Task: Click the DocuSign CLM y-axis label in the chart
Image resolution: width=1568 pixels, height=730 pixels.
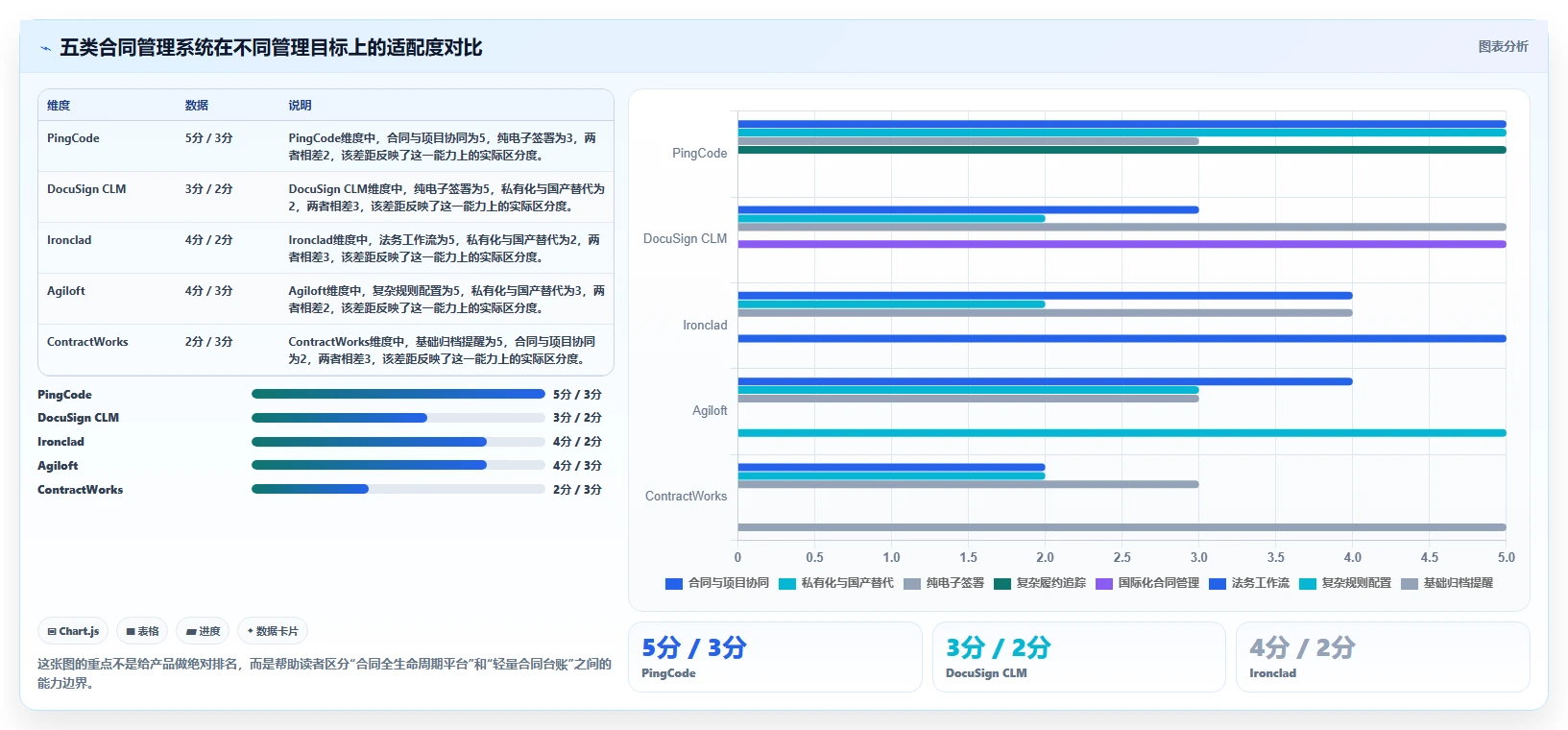Action: (686, 239)
